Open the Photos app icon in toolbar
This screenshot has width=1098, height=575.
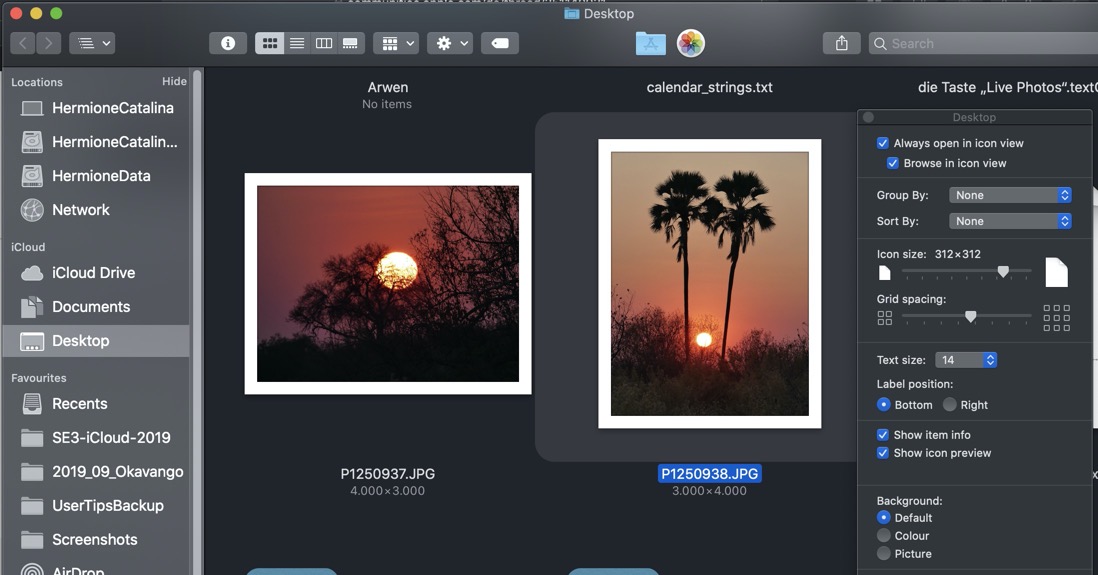point(690,43)
